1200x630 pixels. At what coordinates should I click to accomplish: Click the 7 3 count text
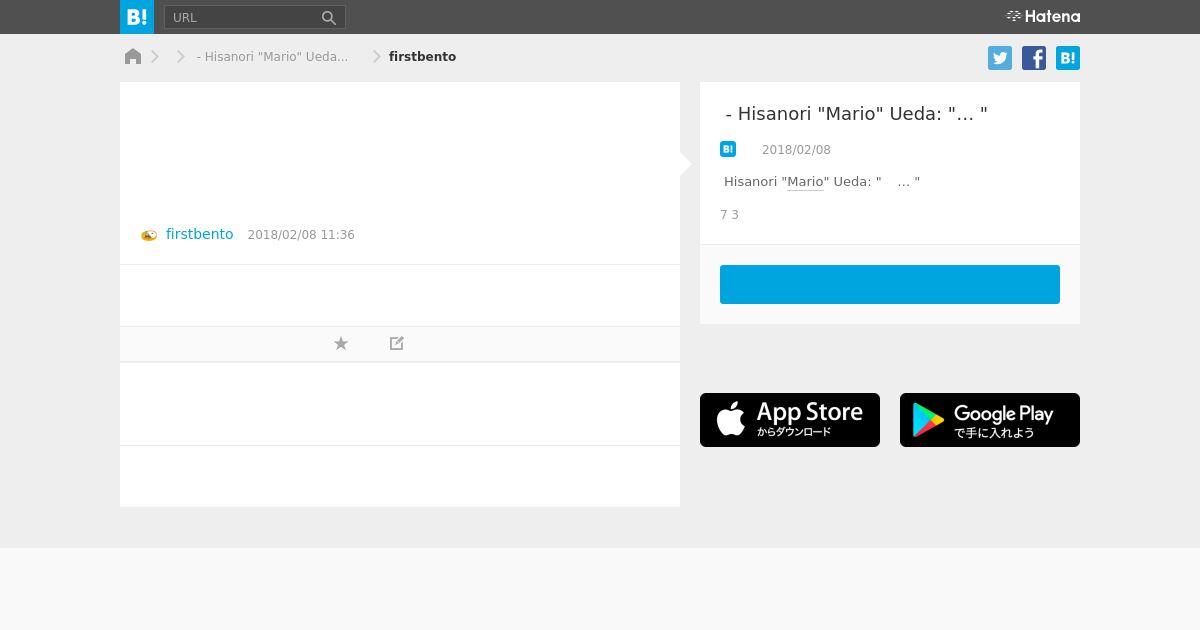(x=730, y=215)
